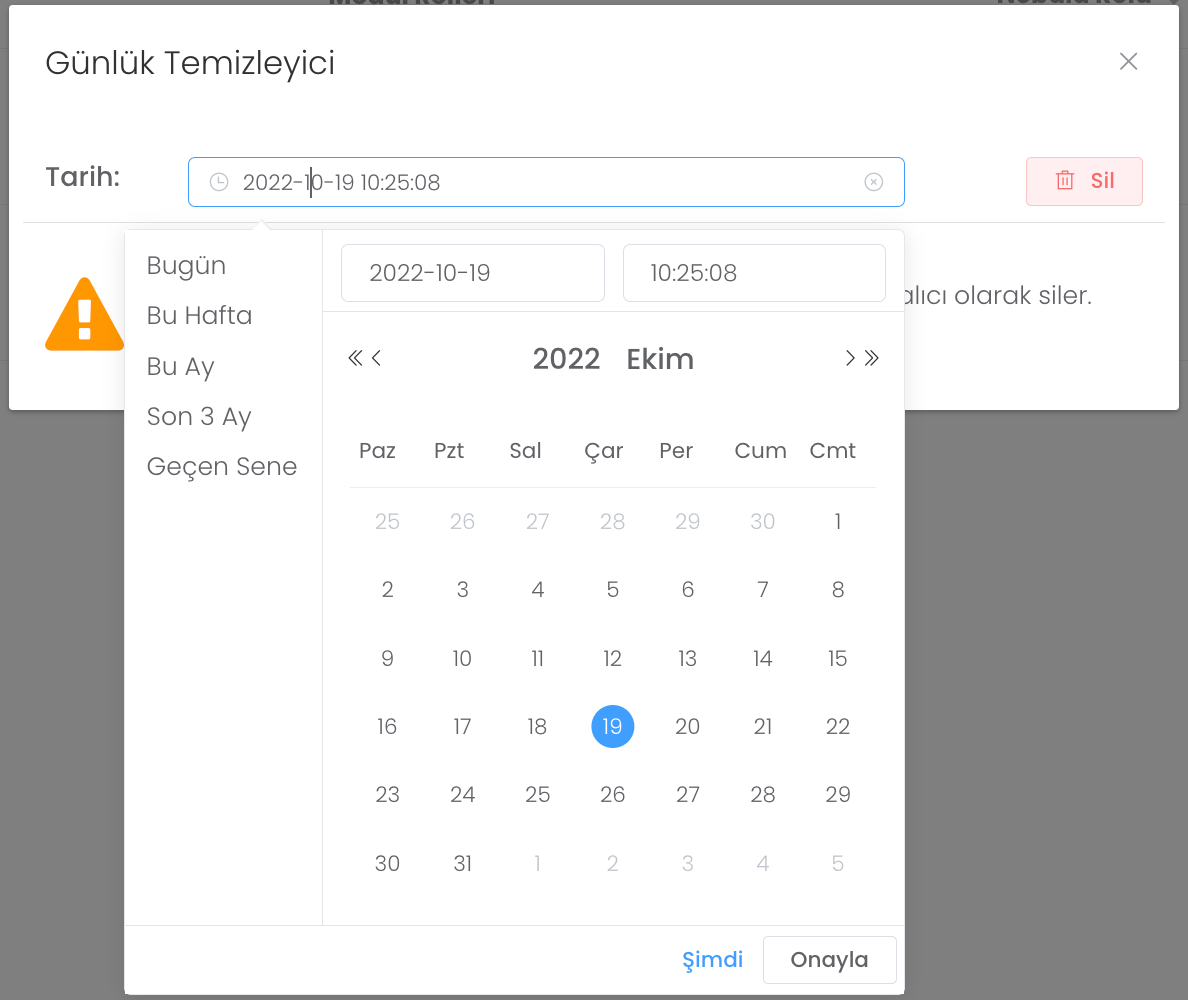Select day 26 in the calendar

[612, 795]
